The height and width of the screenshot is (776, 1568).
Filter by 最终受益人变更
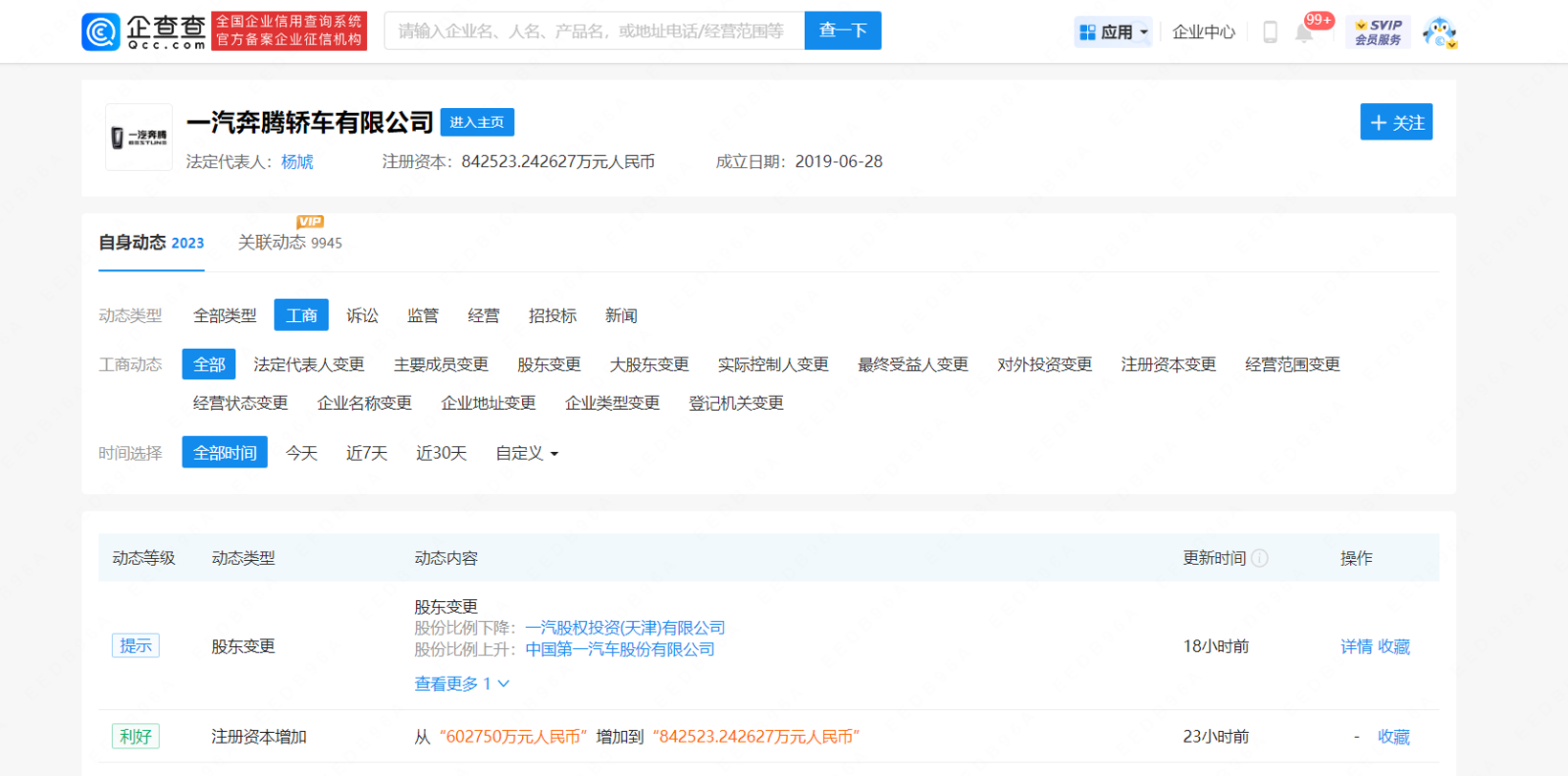[x=913, y=364]
